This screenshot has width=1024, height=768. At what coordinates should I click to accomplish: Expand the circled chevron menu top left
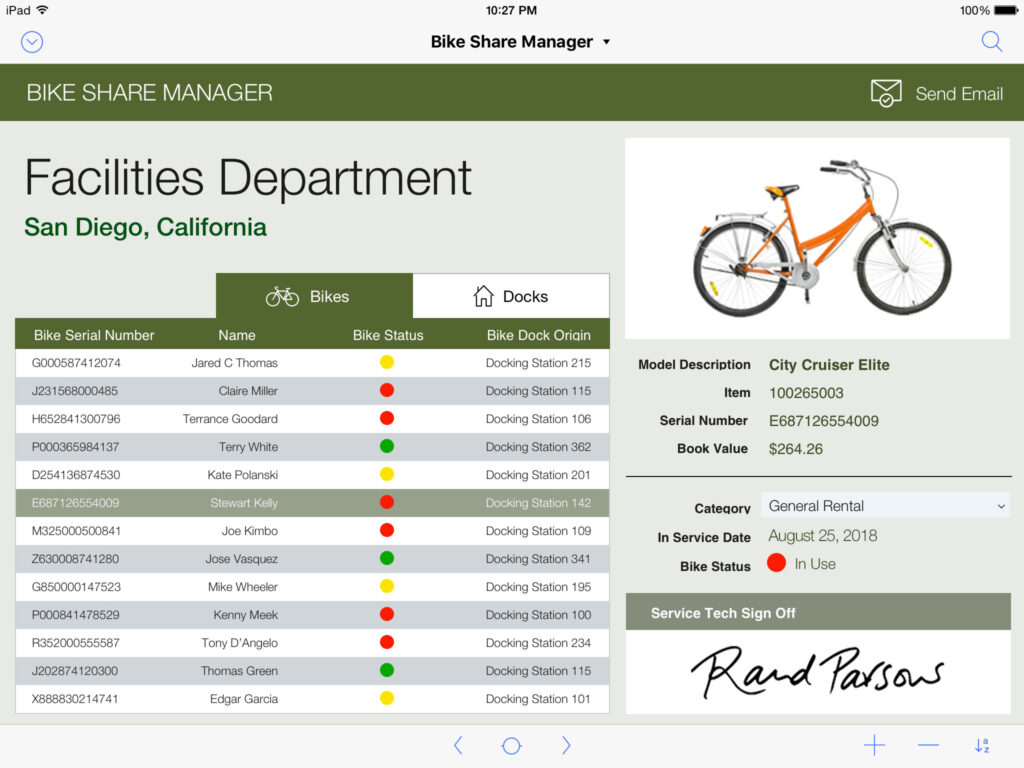31,41
